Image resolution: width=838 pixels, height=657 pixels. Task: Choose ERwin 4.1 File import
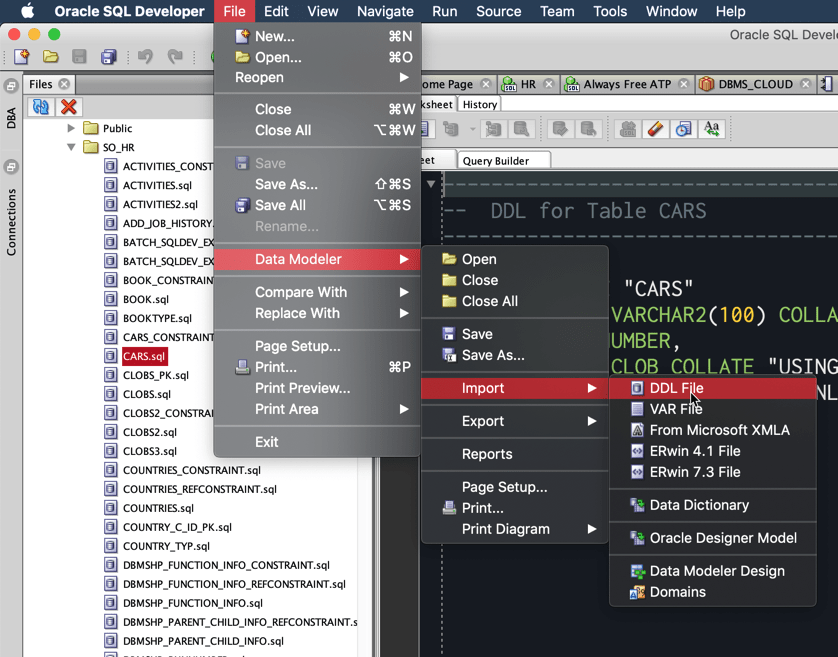point(713,452)
